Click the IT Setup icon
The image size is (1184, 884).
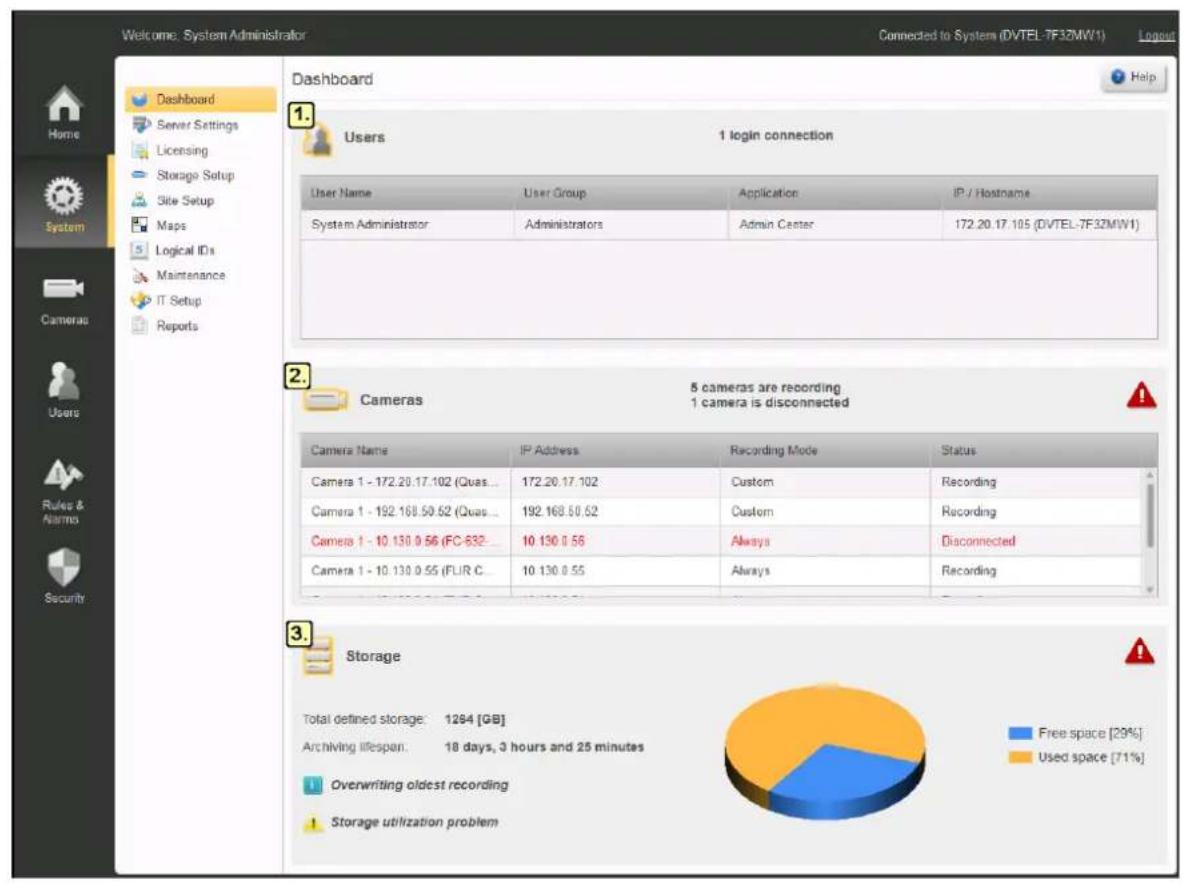coord(140,300)
